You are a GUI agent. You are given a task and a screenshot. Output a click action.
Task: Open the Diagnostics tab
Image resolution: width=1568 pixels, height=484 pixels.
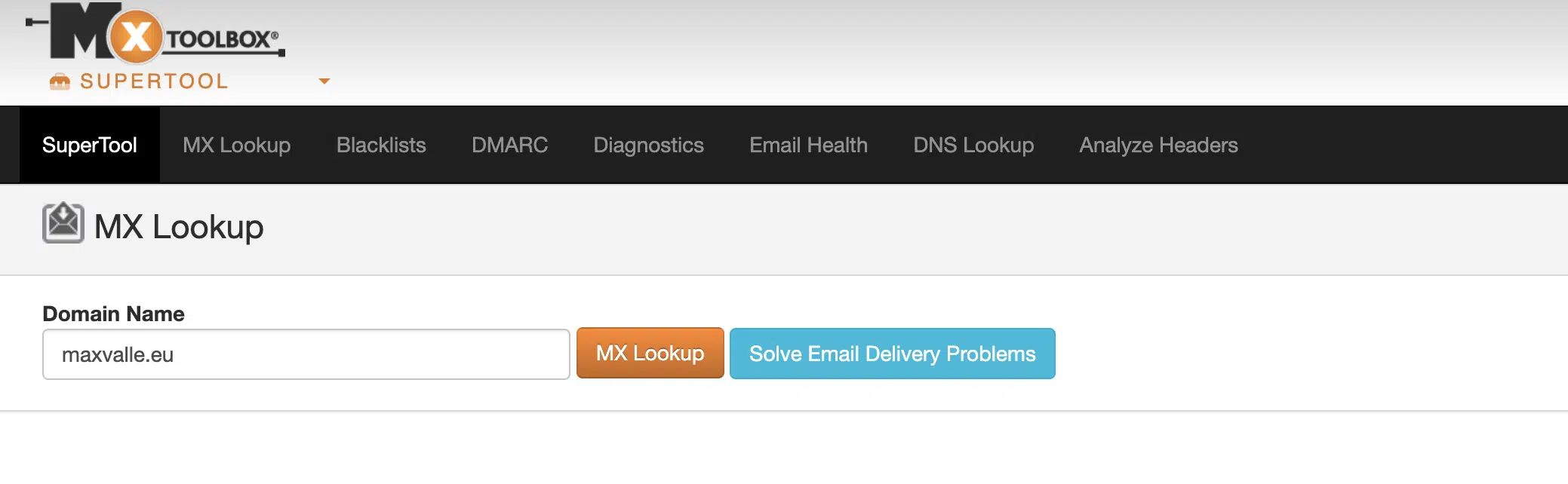pos(649,145)
